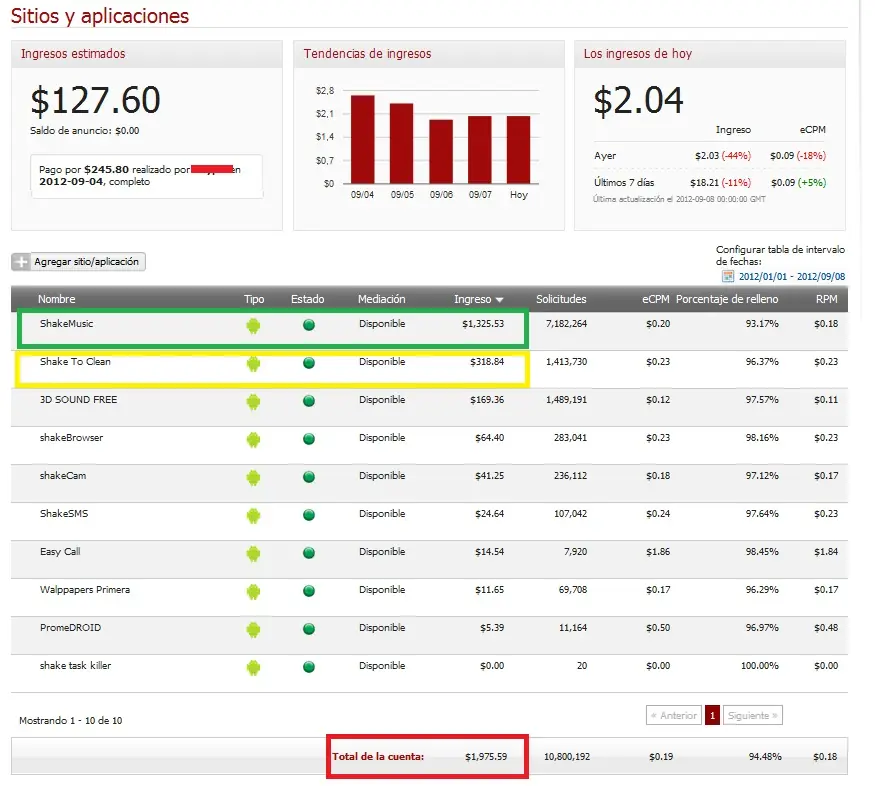Click the Siguiente pagination button

752,715
